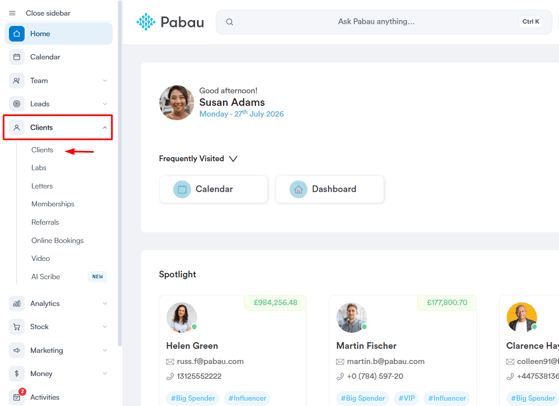Open the Memberships submenu item
Screen dimensions: 559x406
pos(53,204)
